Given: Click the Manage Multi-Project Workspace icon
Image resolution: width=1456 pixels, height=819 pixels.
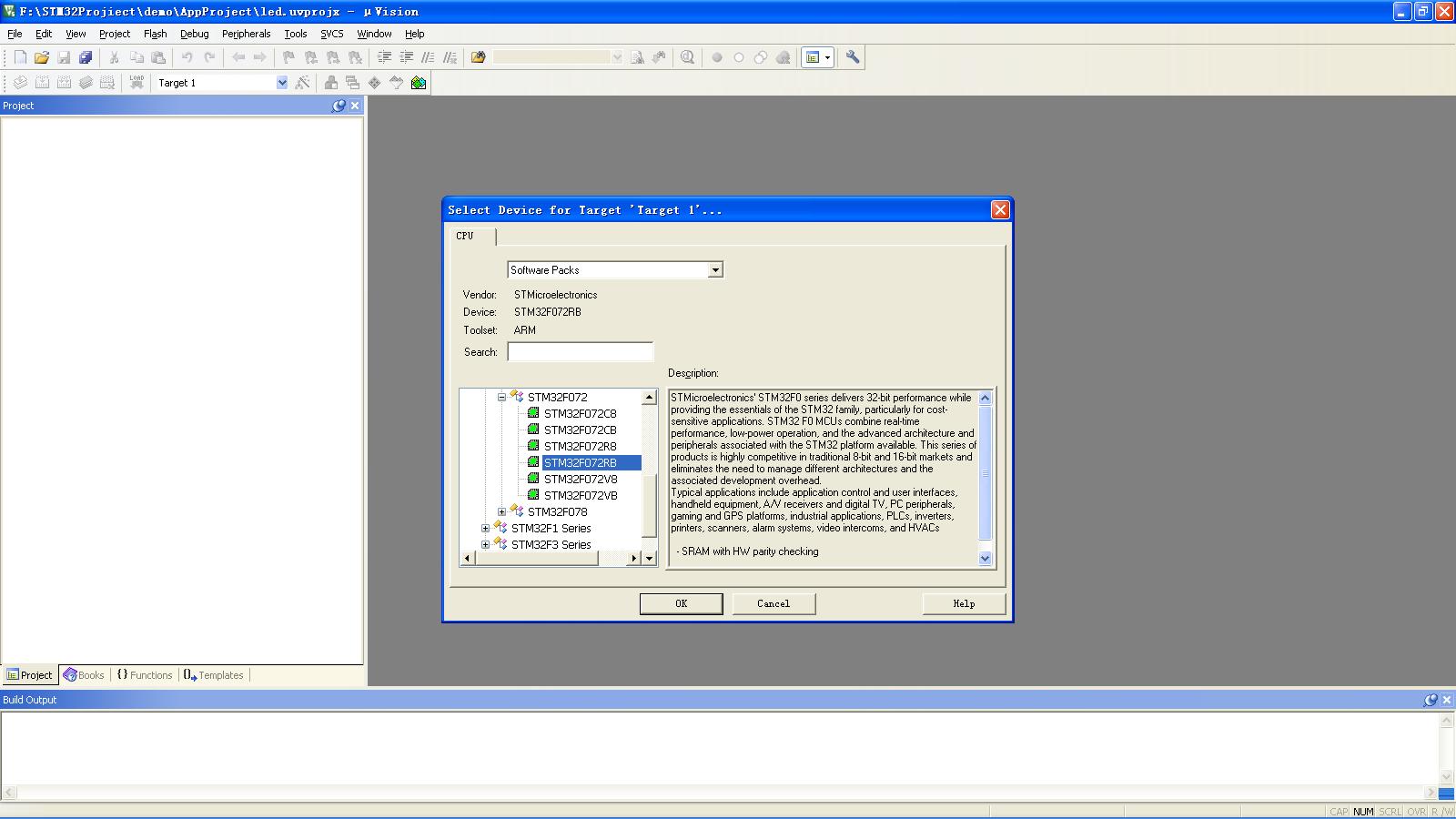Looking at the screenshot, I should click(353, 83).
